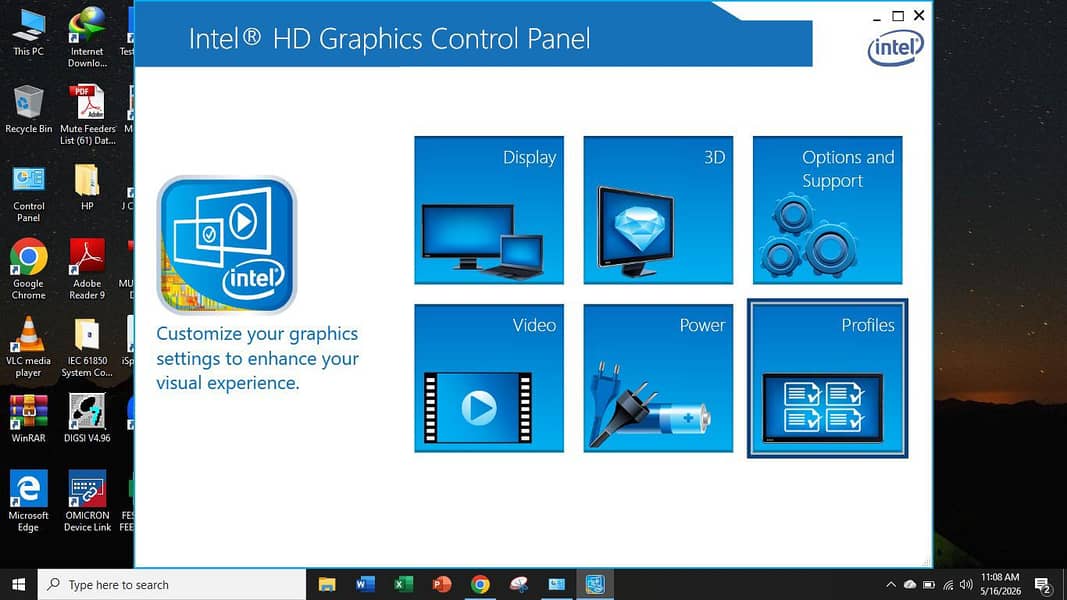Open the Profiles tile

[827, 378]
